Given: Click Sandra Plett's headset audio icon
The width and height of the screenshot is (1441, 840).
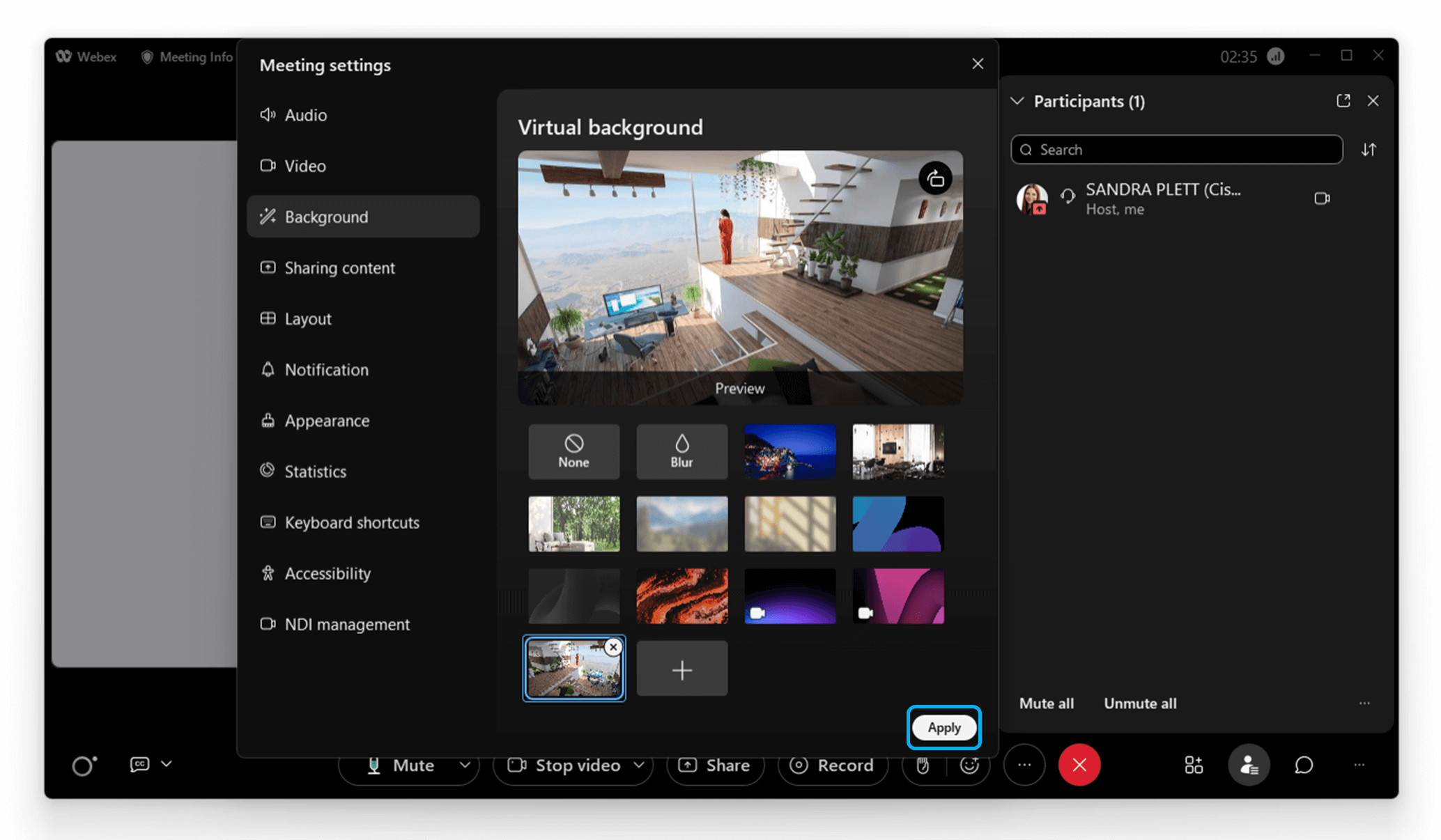Looking at the screenshot, I should 1068,196.
